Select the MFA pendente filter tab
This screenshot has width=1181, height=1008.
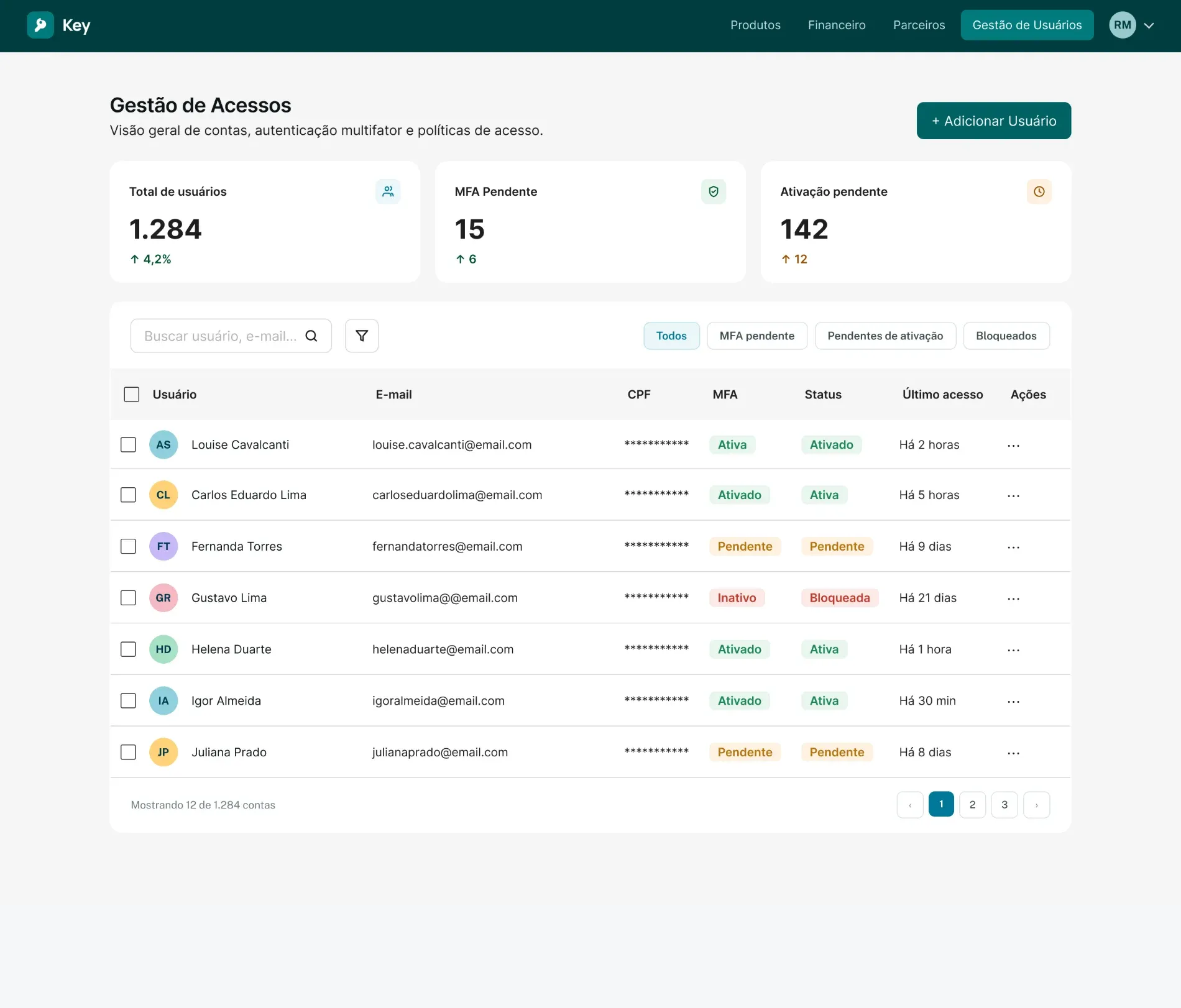click(x=757, y=336)
